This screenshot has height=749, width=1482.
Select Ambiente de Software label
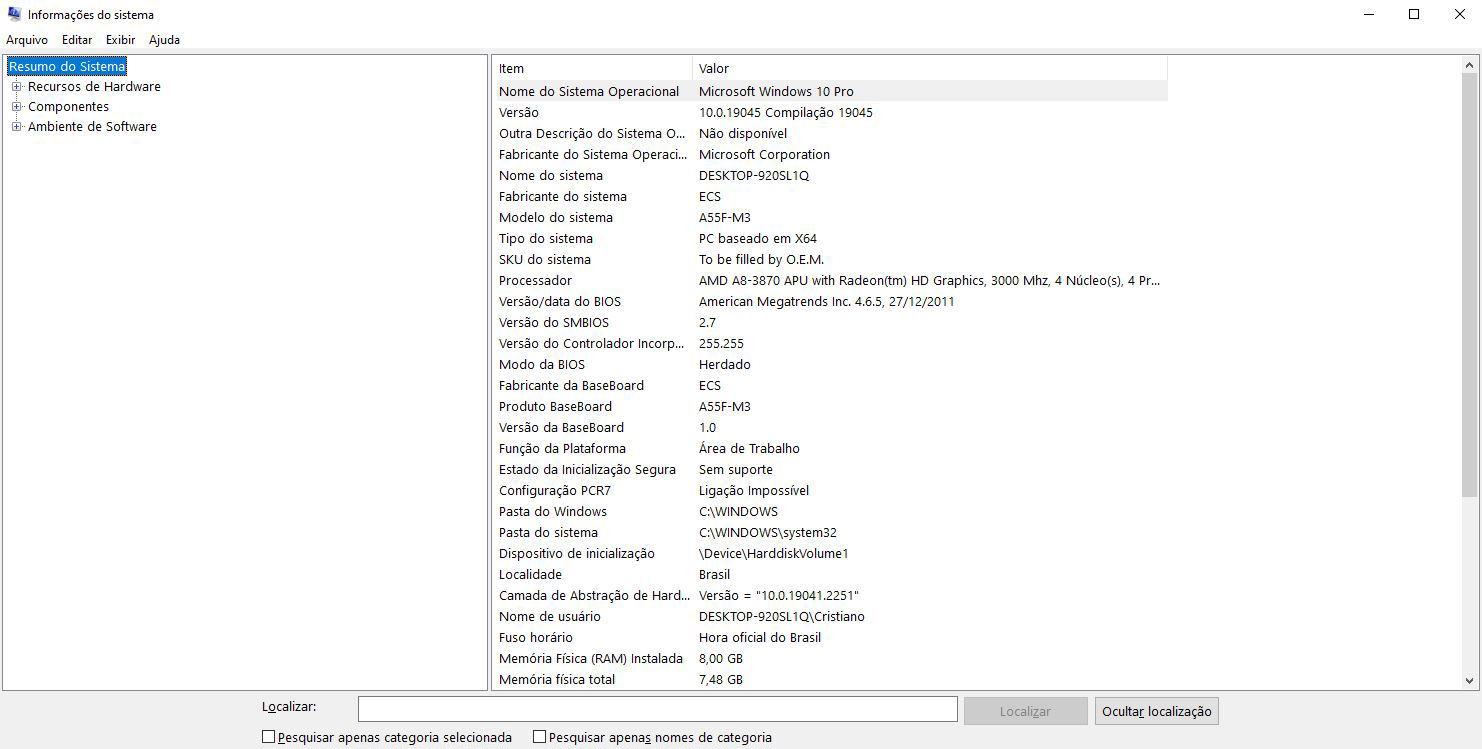click(92, 127)
